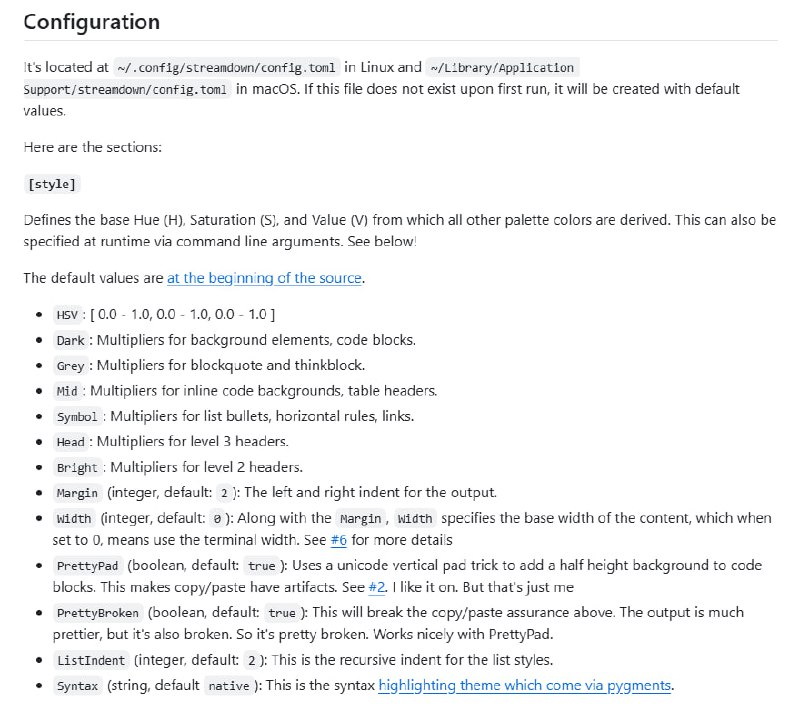Image resolution: width=800 pixels, height=711 pixels.
Task: Click the ListIndent option name
Action: click(x=91, y=660)
